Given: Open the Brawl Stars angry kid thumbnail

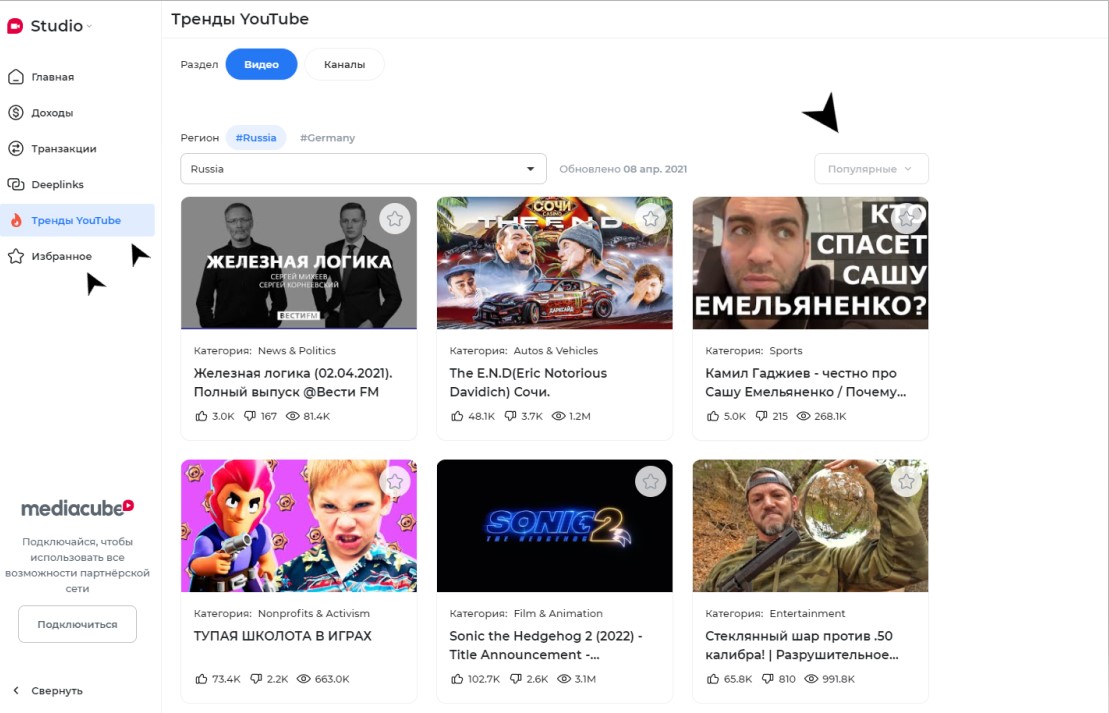Looking at the screenshot, I should (298, 526).
